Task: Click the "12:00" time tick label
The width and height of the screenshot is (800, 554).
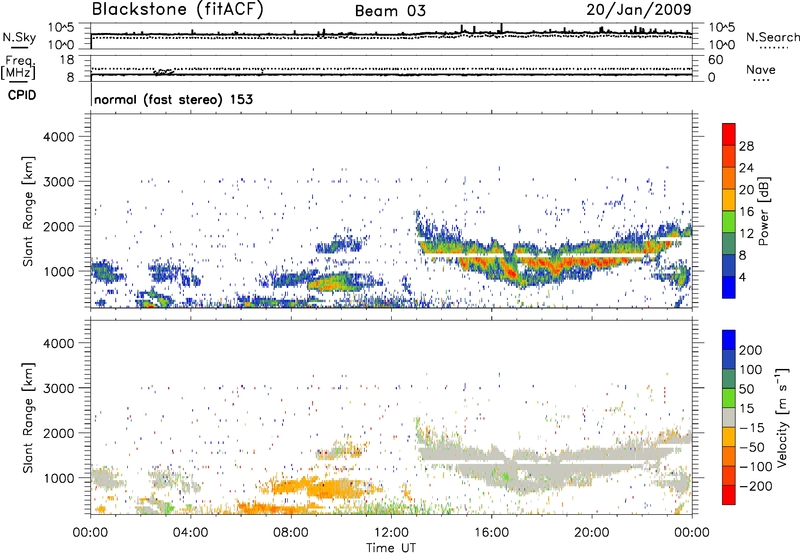Action: [391, 533]
